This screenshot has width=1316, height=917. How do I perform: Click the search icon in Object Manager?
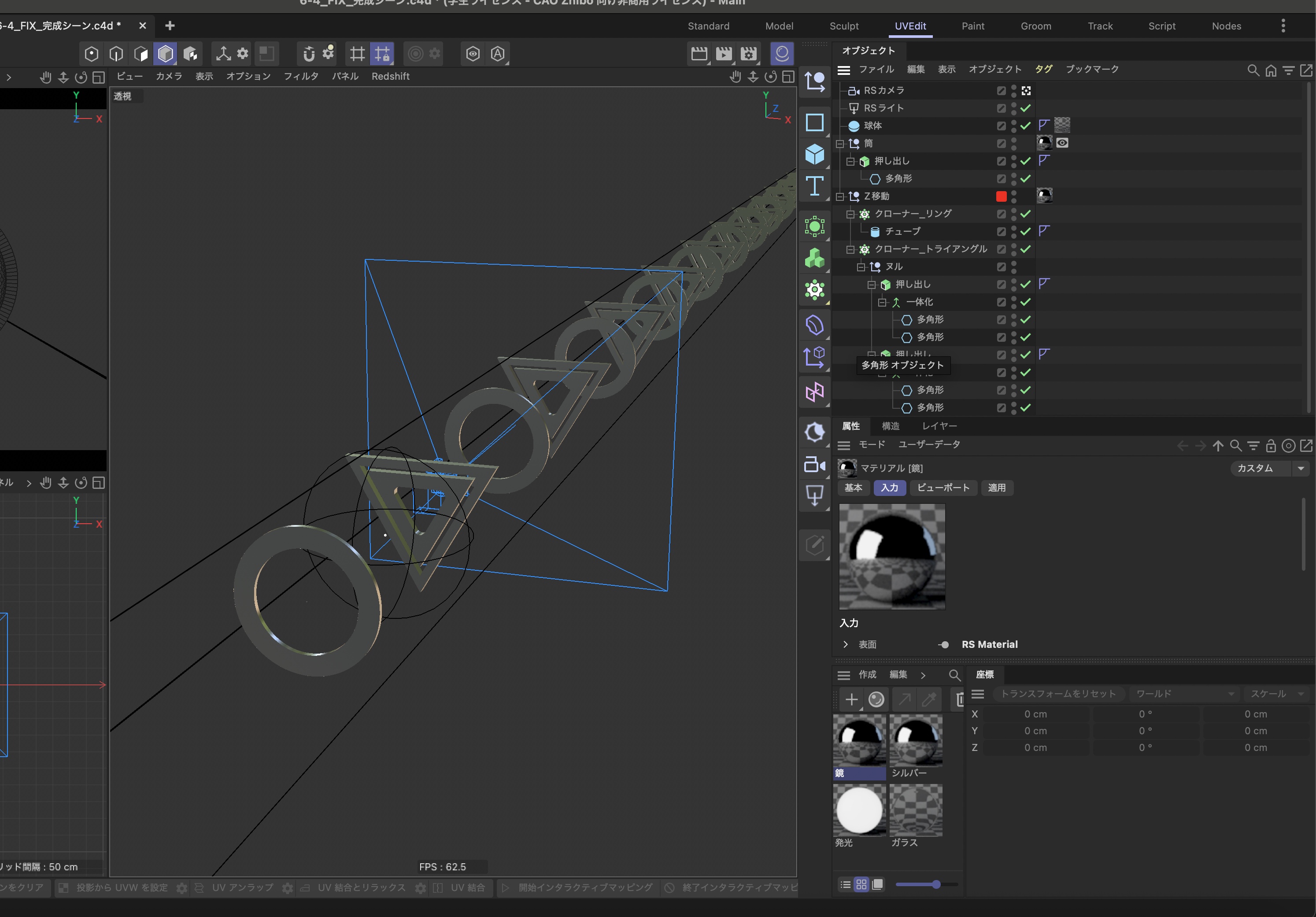coord(1253,70)
